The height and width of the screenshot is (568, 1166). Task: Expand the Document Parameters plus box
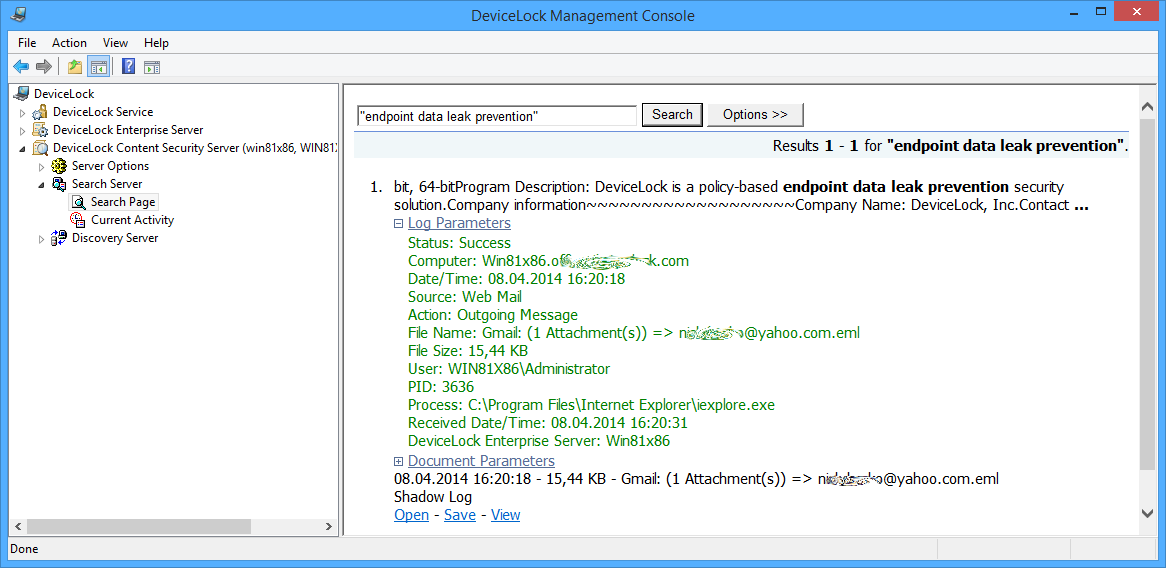399,462
